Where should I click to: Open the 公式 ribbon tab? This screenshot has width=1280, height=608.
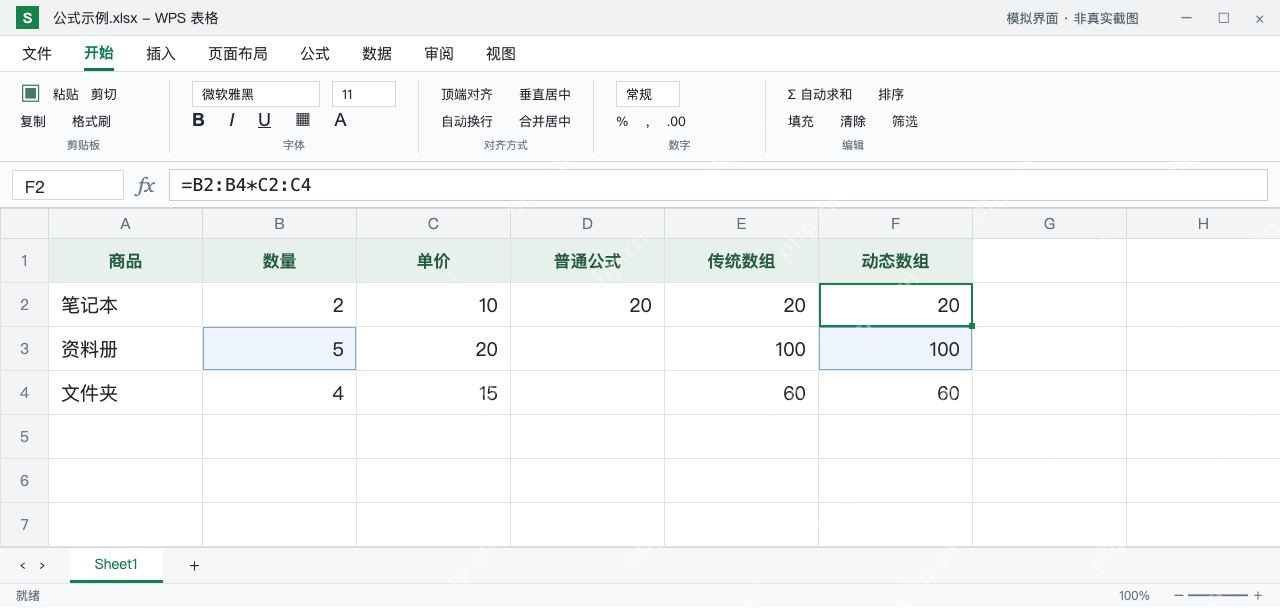315,54
